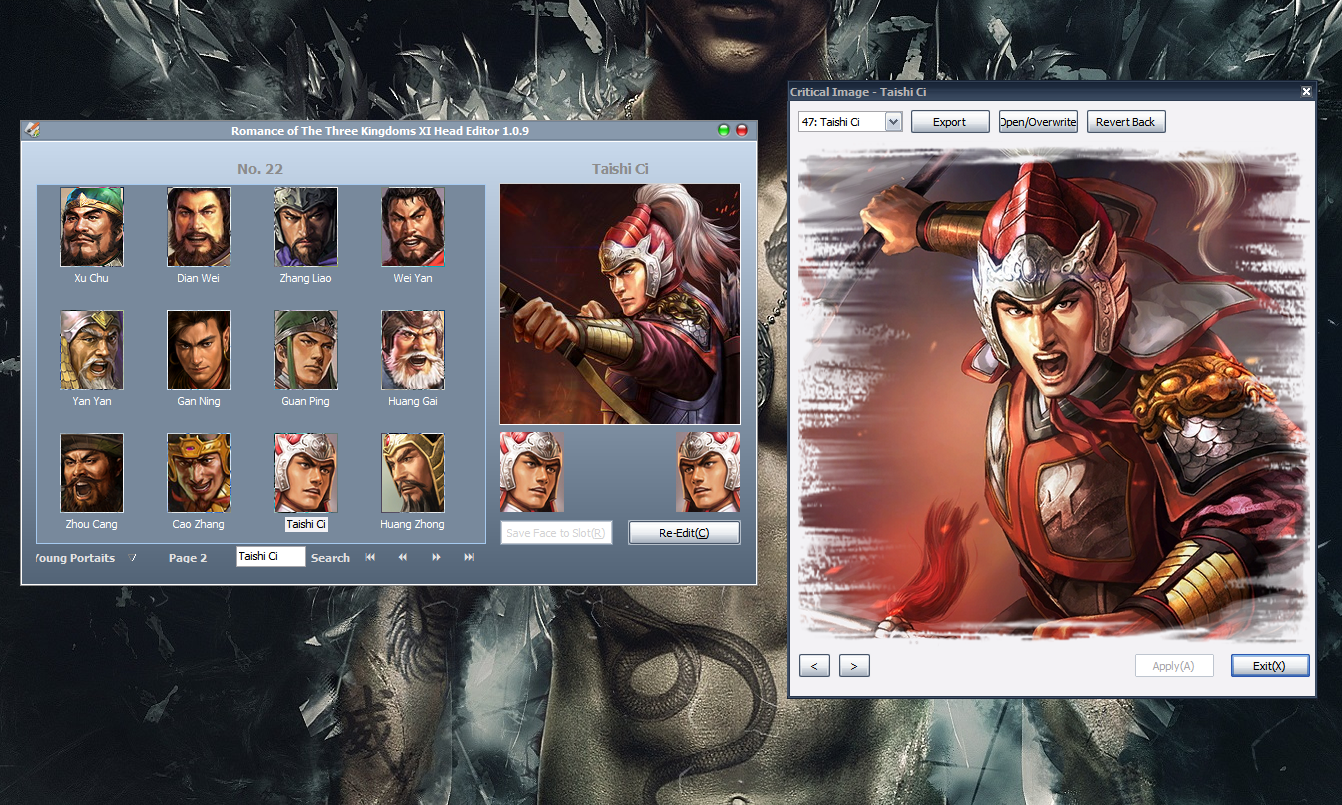Click Search label in Head Editor
The image size is (1342, 805).
[x=330, y=558]
